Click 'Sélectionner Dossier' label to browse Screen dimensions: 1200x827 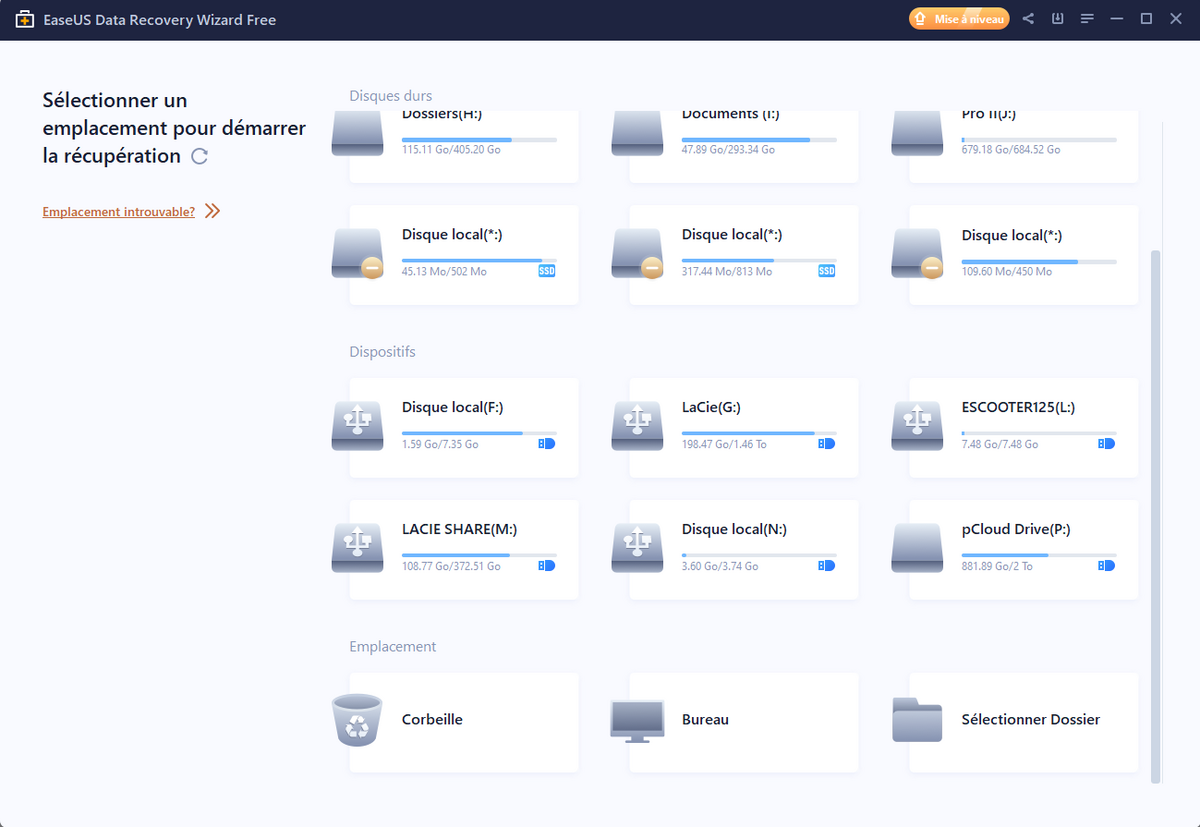coord(1031,719)
